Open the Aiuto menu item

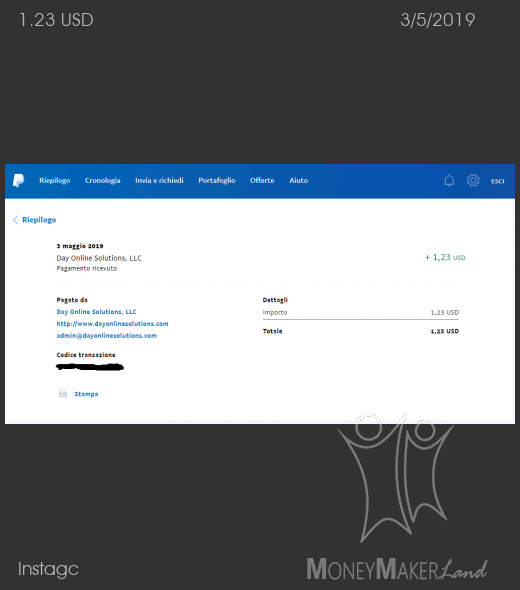pyautogui.click(x=298, y=181)
